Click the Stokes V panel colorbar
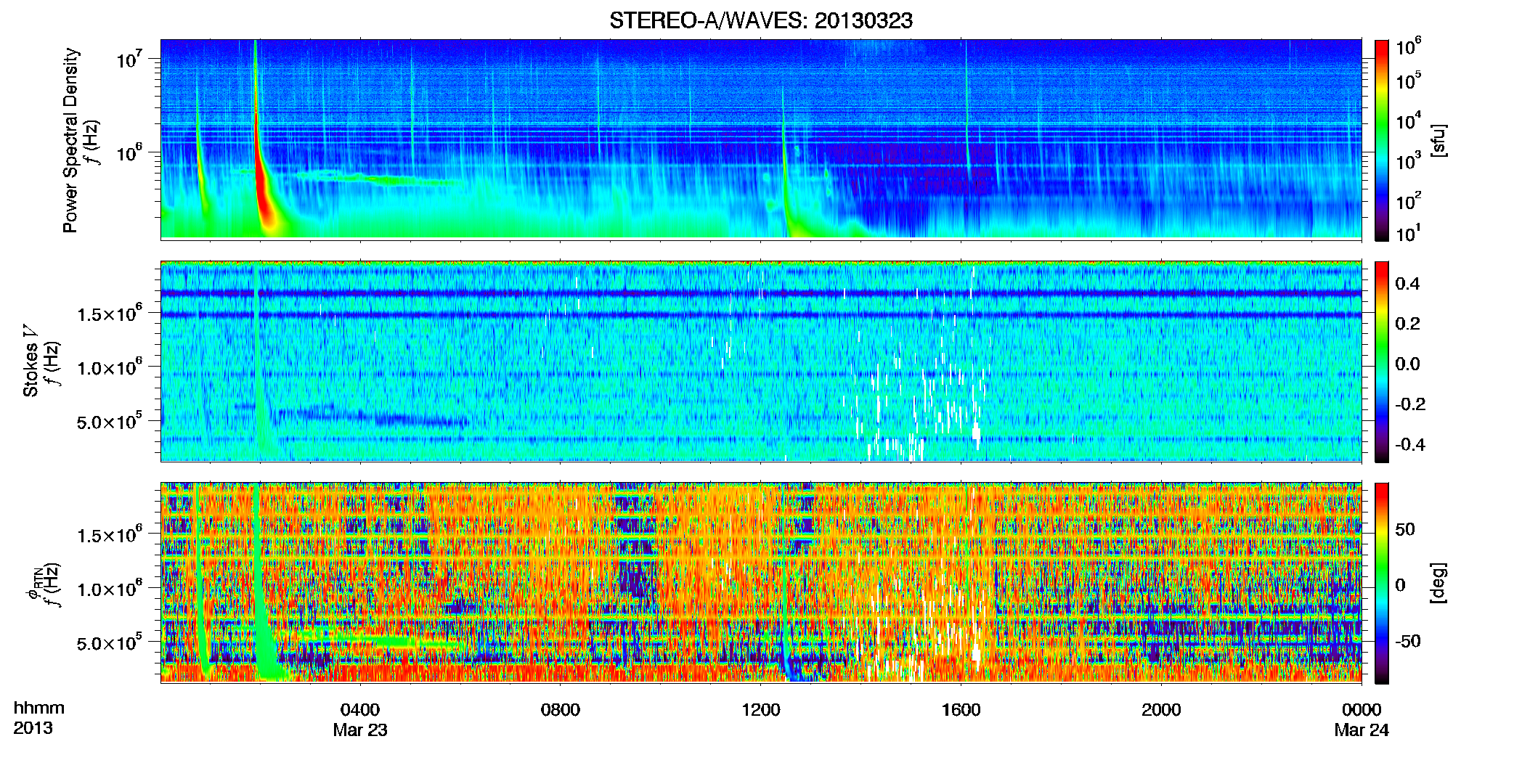The height and width of the screenshot is (784, 1522). (1382, 362)
